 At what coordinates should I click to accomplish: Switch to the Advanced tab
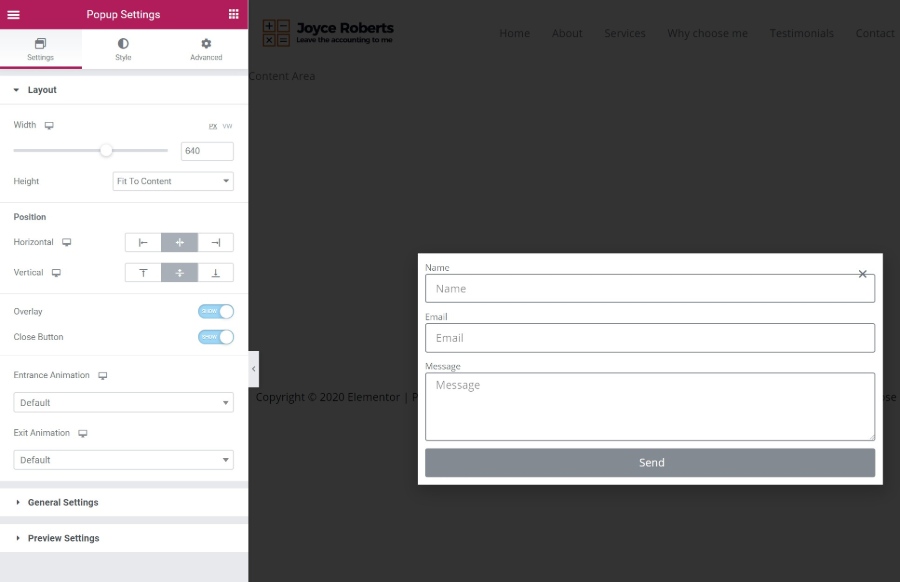tap(206, 49)
